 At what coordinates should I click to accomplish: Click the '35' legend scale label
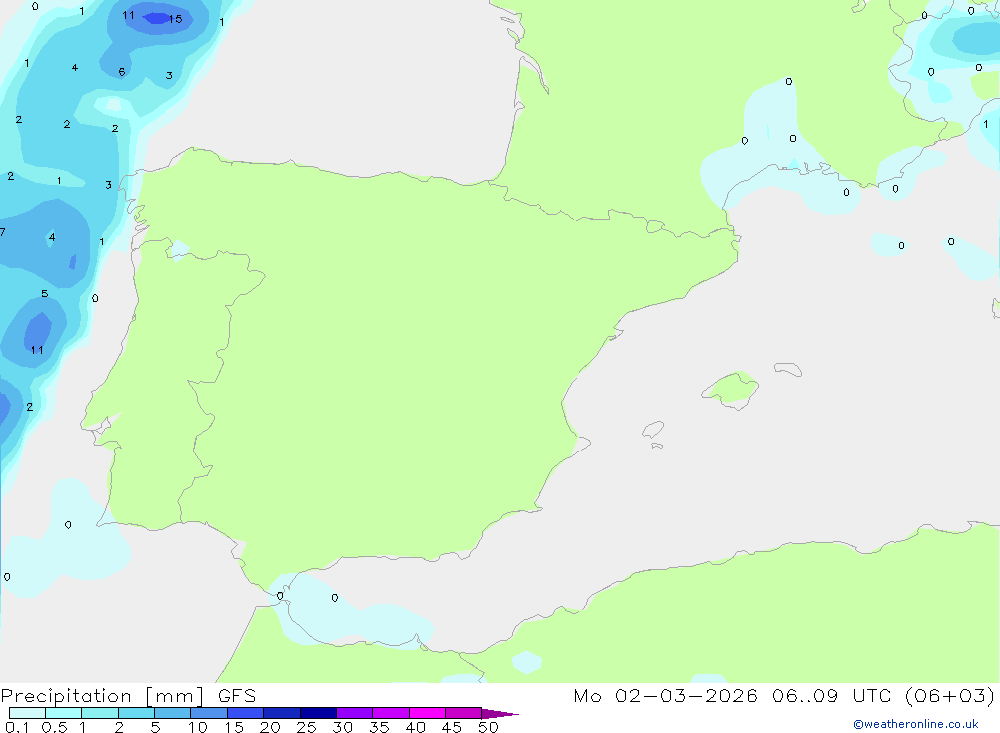(x=379, y=727)
